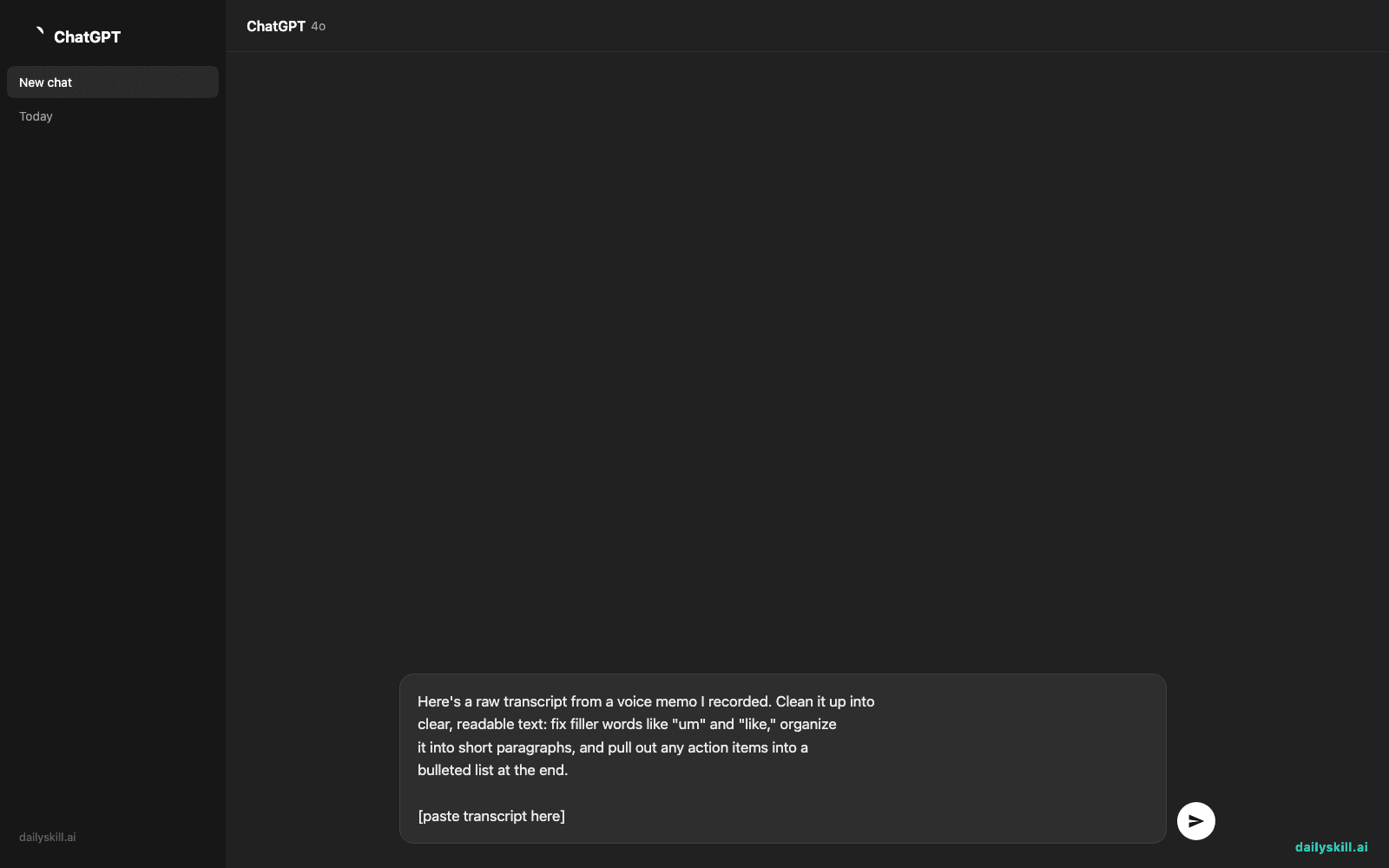The image size is (1389, 868).
Task: Focus the message box containing the transcript prompt
Action: coord(782,759)
